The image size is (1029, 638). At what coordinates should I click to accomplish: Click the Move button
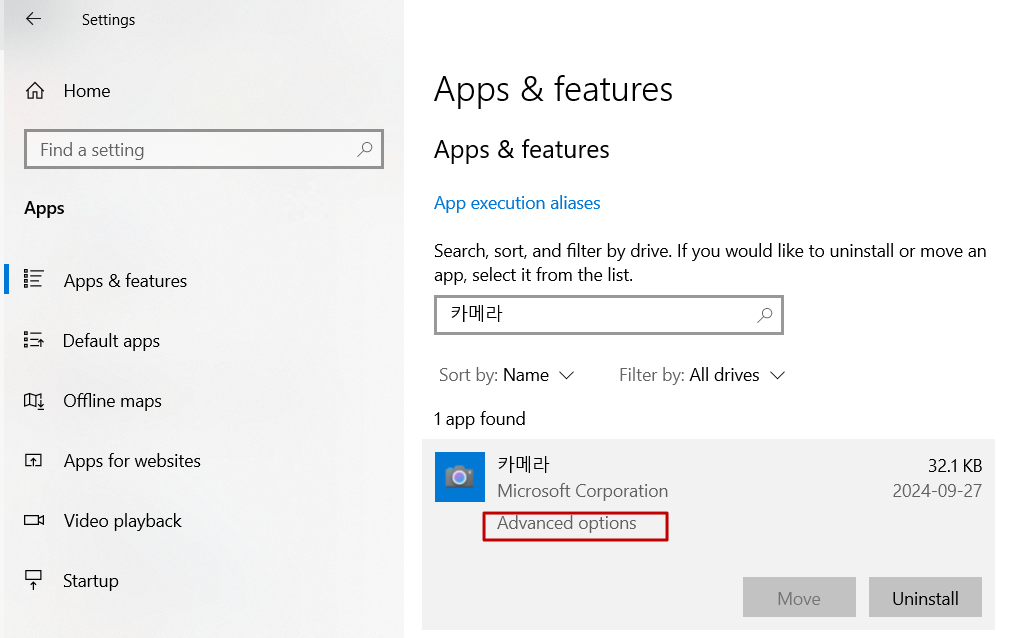(799, 597)
